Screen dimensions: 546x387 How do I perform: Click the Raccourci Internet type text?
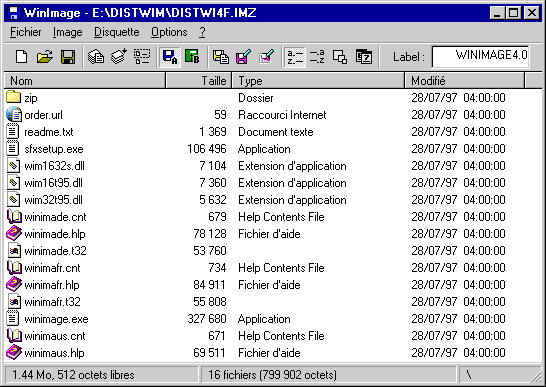coord(282,115)
